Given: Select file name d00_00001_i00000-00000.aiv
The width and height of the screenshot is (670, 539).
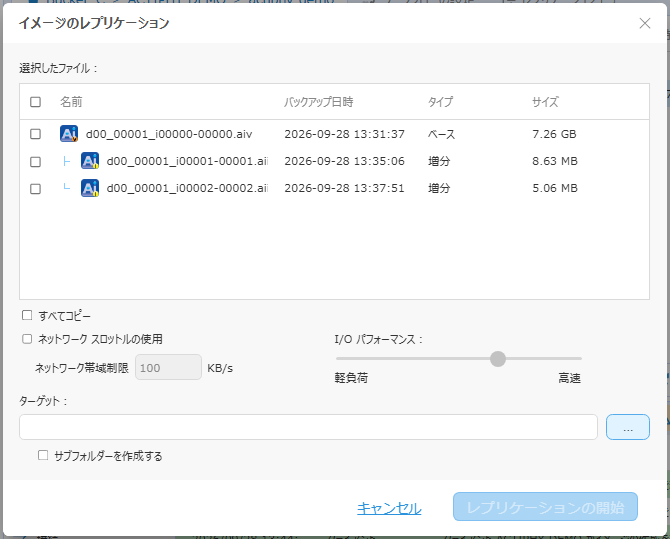Looking at the screenshot, I should pos(169,134).
